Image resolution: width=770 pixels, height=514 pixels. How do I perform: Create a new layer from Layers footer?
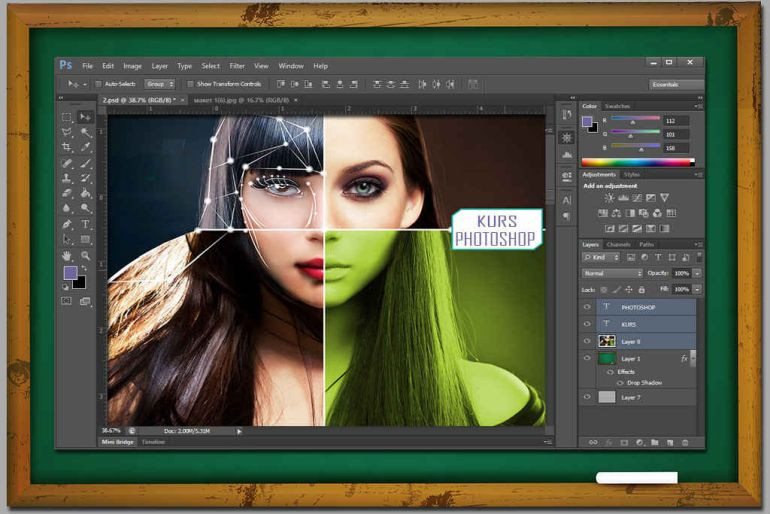click(669, 441)
